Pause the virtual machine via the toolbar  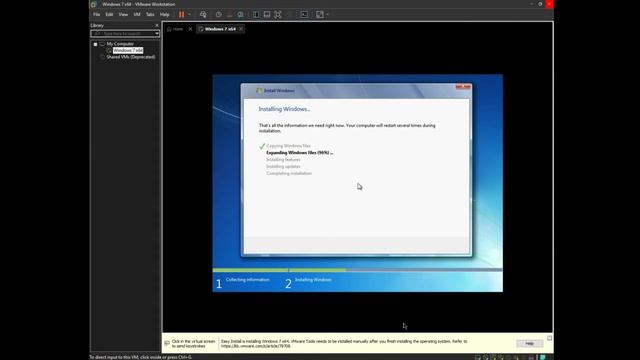pos(182,14)
